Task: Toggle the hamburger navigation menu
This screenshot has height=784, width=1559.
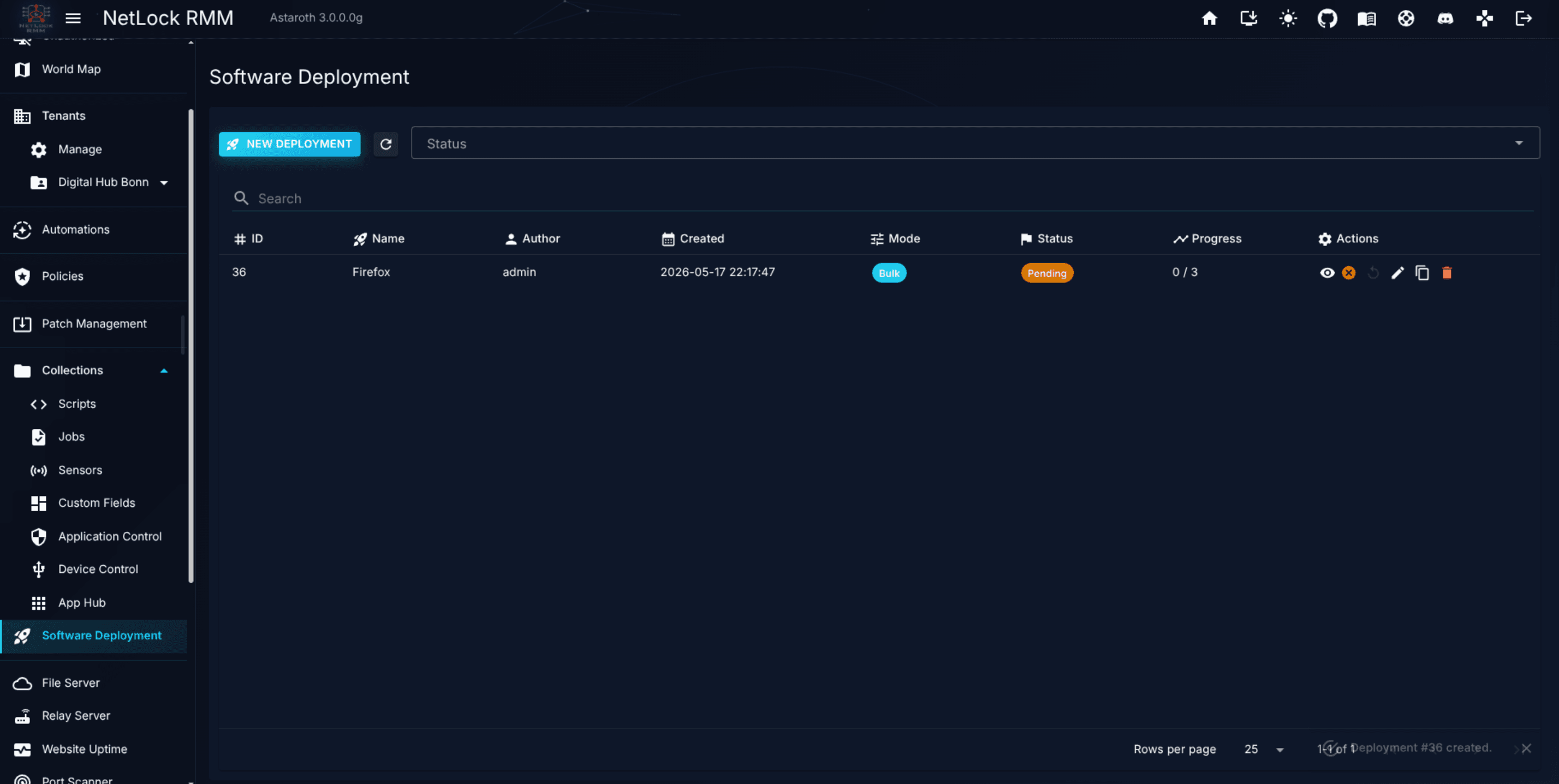Action: (x=73, y=18)
